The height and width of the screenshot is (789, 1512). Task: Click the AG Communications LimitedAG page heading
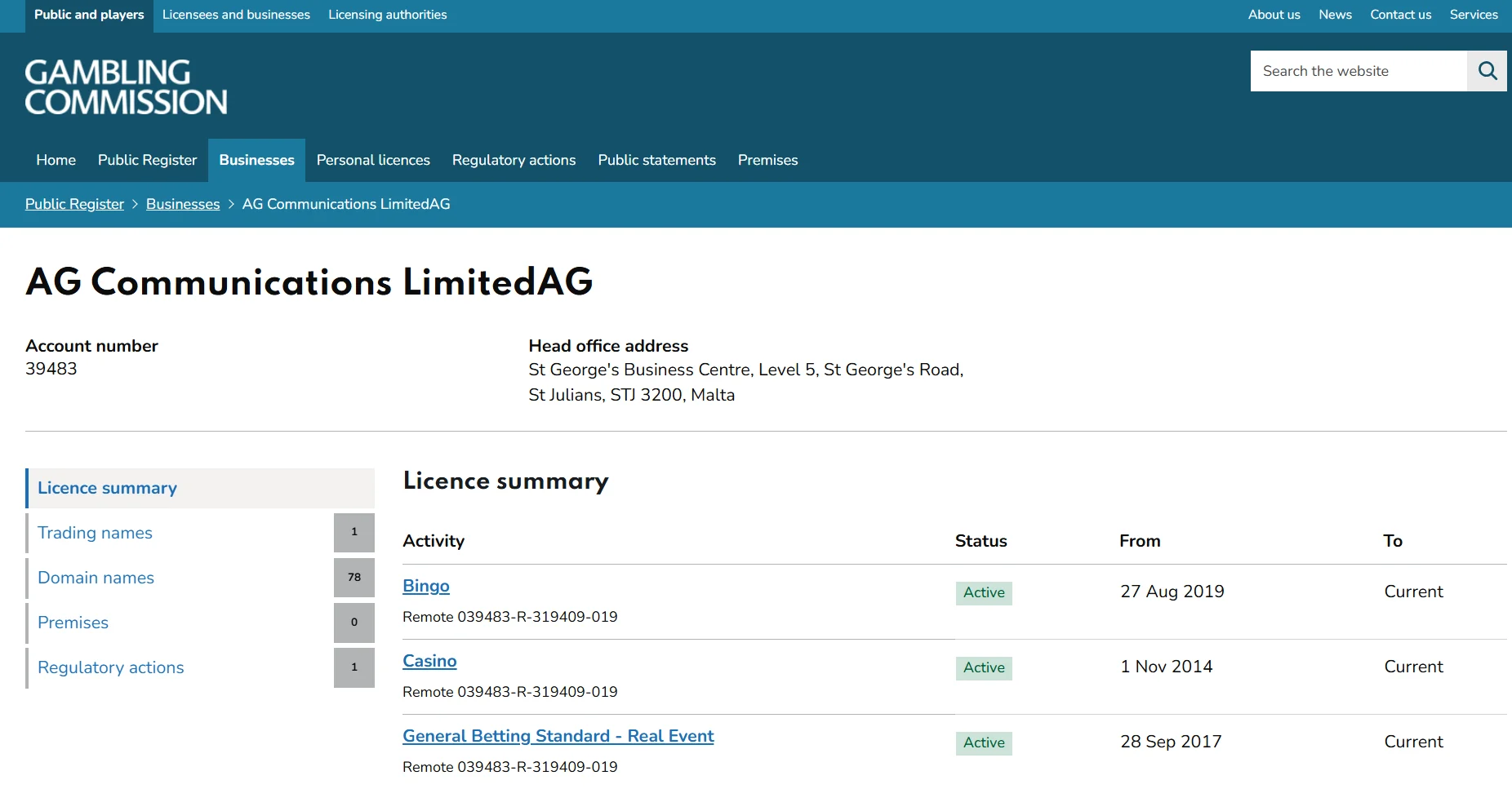point(309,281)
